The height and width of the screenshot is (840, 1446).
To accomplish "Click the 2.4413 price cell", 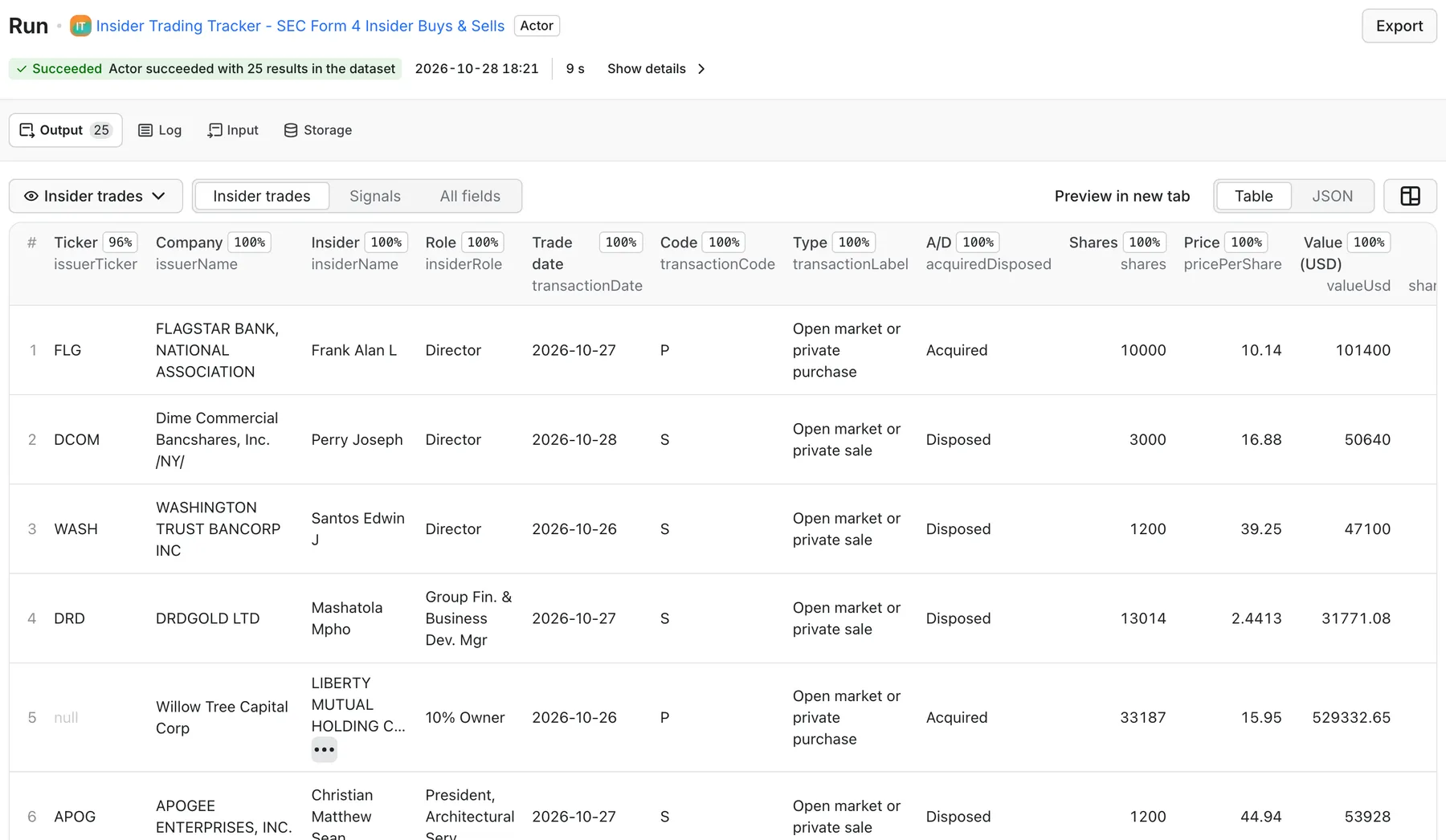I will (x=1256, y=618).
